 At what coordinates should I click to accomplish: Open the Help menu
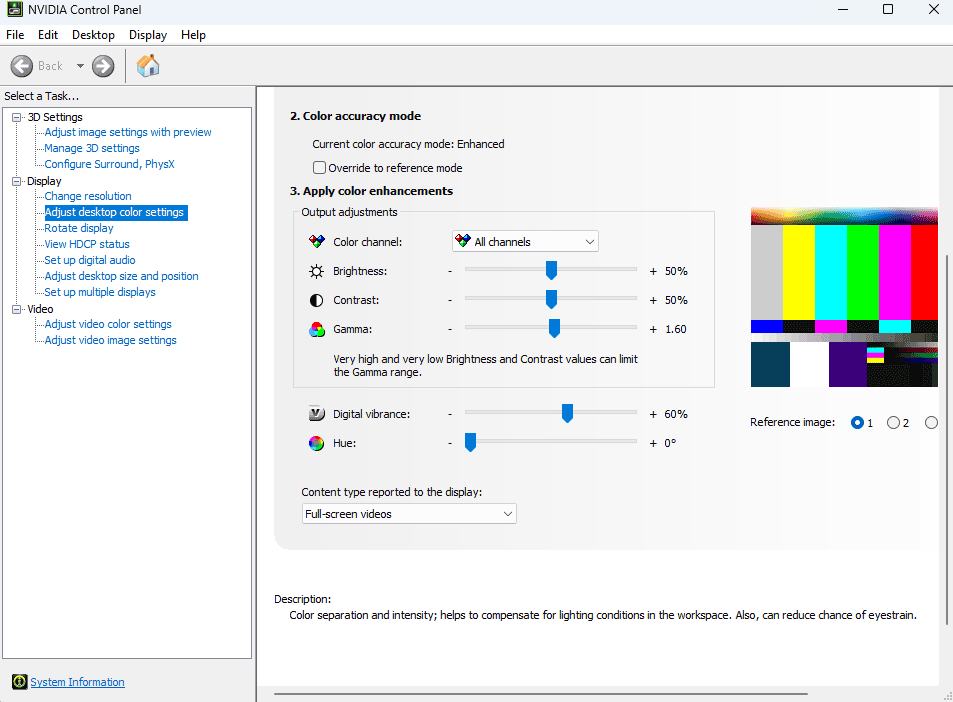(193, 35)
